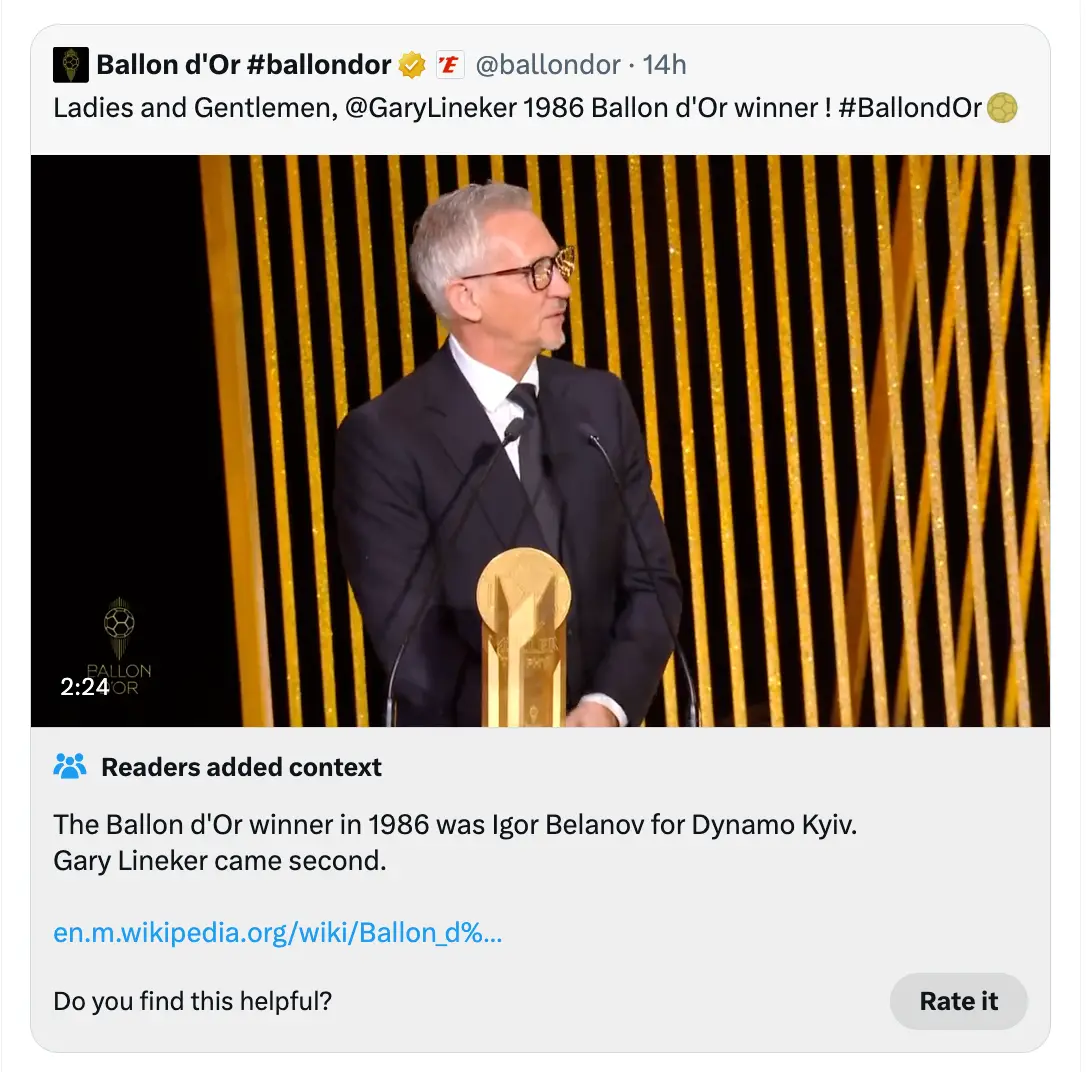Click the Ballon d'Or watermark on the video
1086x1072 pixels.
tap(121, 640)
